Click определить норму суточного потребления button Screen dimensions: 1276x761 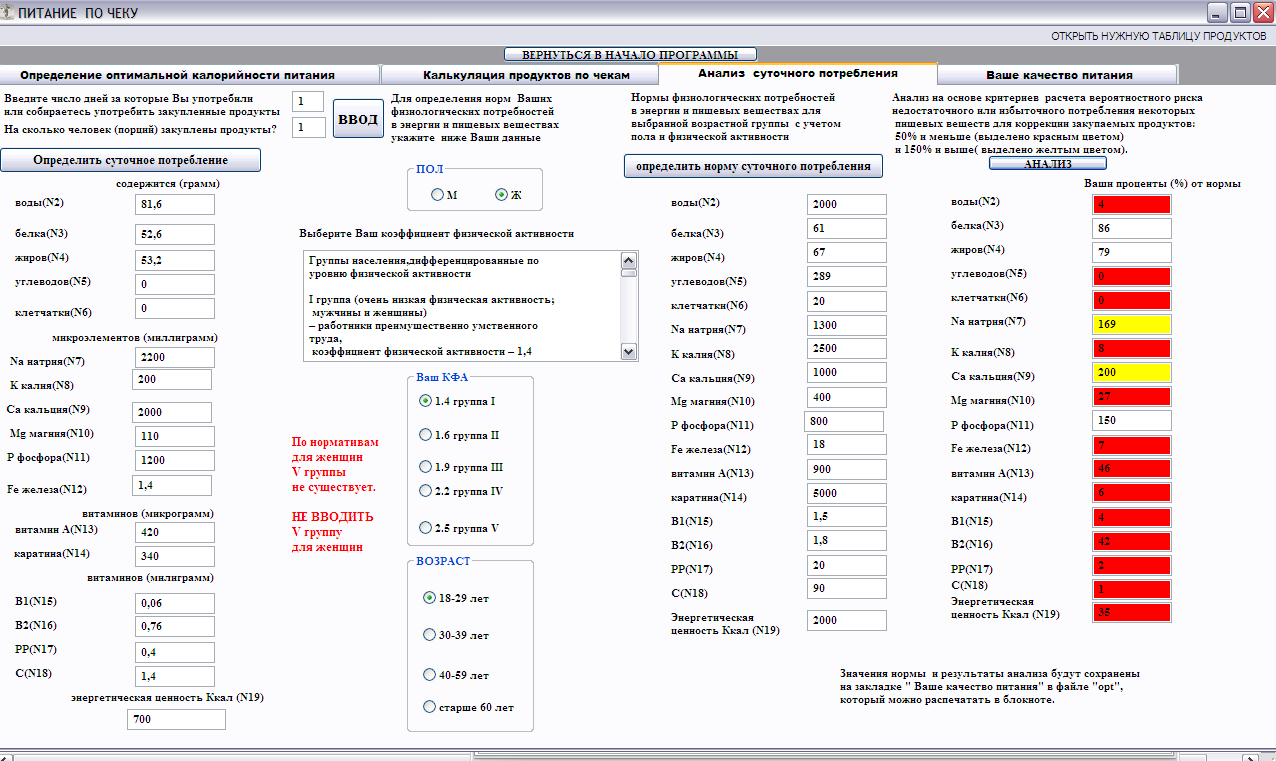click(x=753, y=166)
